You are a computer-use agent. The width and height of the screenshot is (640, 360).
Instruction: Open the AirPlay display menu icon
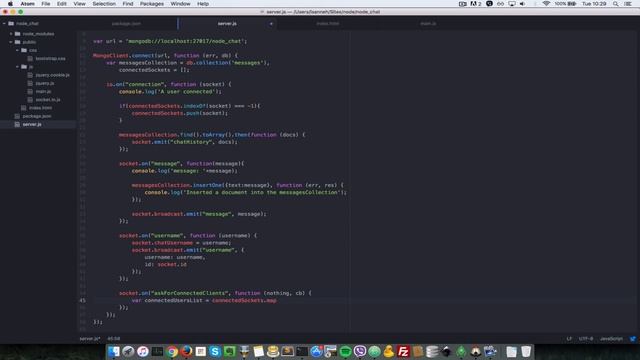pos(511,4)
